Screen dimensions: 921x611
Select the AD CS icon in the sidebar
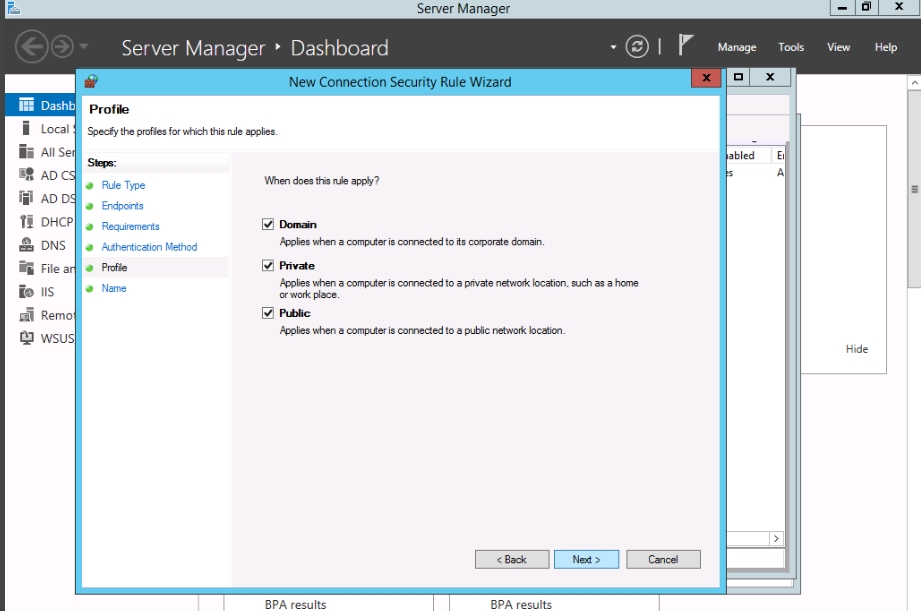point(26,174)
